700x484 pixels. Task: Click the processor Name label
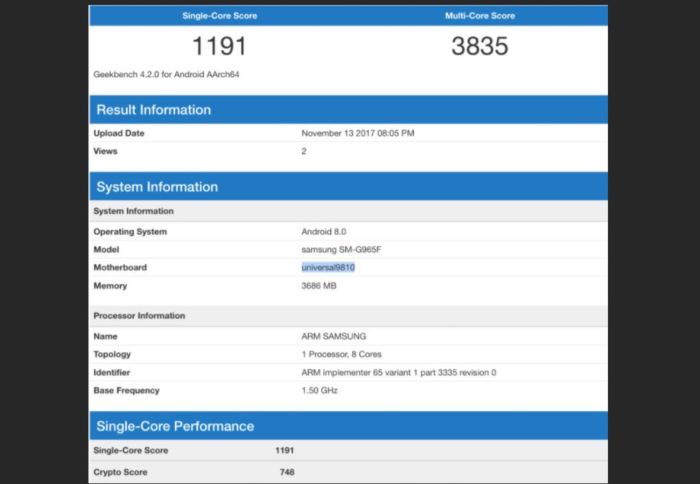click(x=105, y=336)
